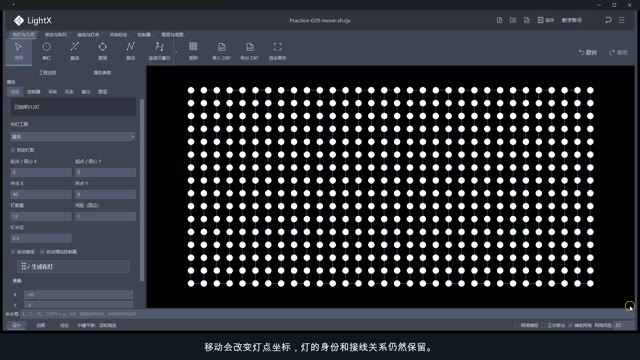Screen dimensions: 640x360
Task: Pick the straight line layout tool
Action: coord(74,51)
